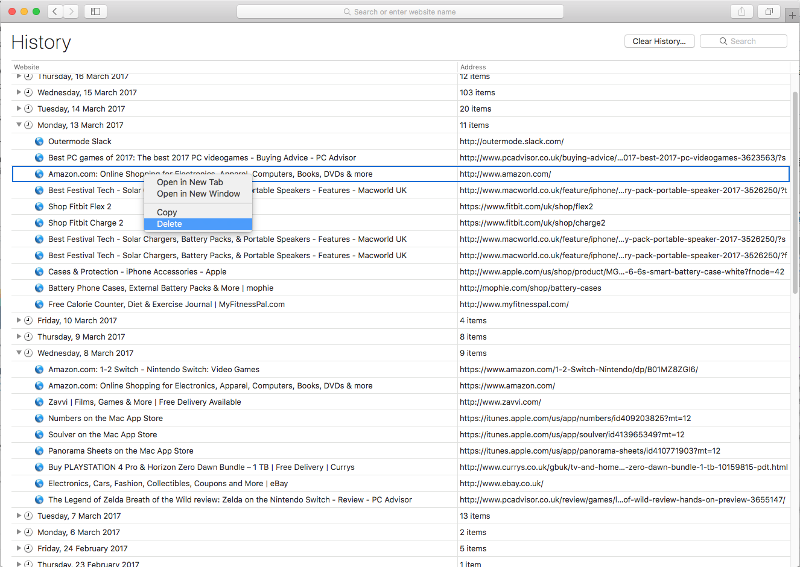Click the vertical scrollbar of history list
800x567 pixels.
795,192
